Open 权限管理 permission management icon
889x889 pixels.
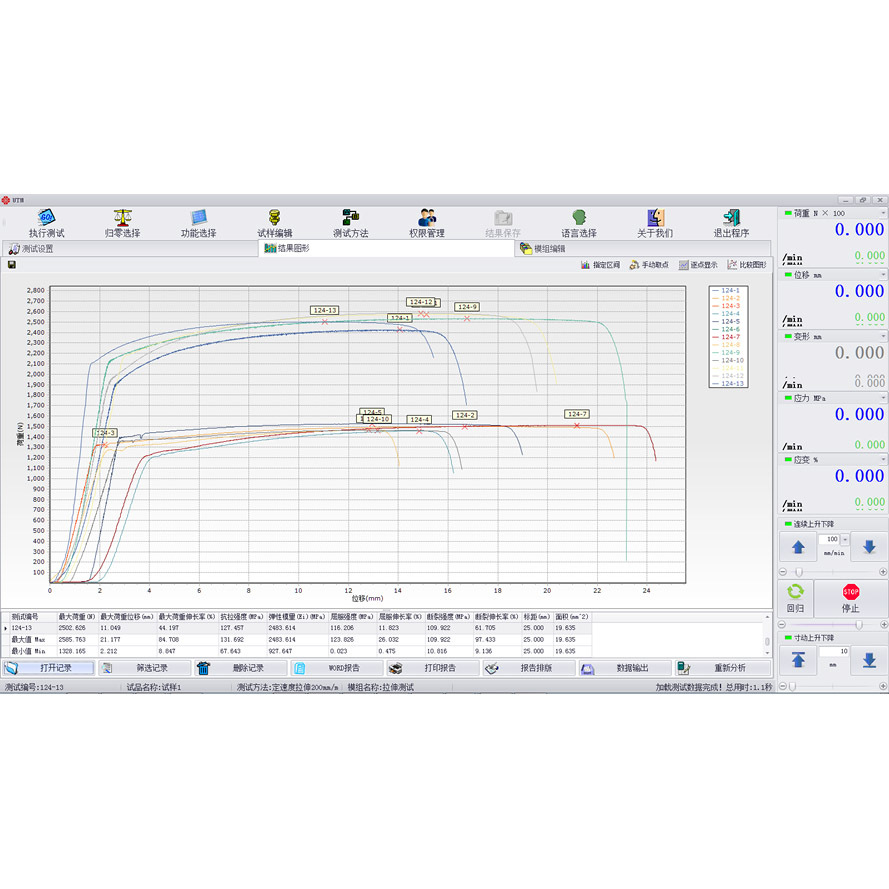(427, 218)
